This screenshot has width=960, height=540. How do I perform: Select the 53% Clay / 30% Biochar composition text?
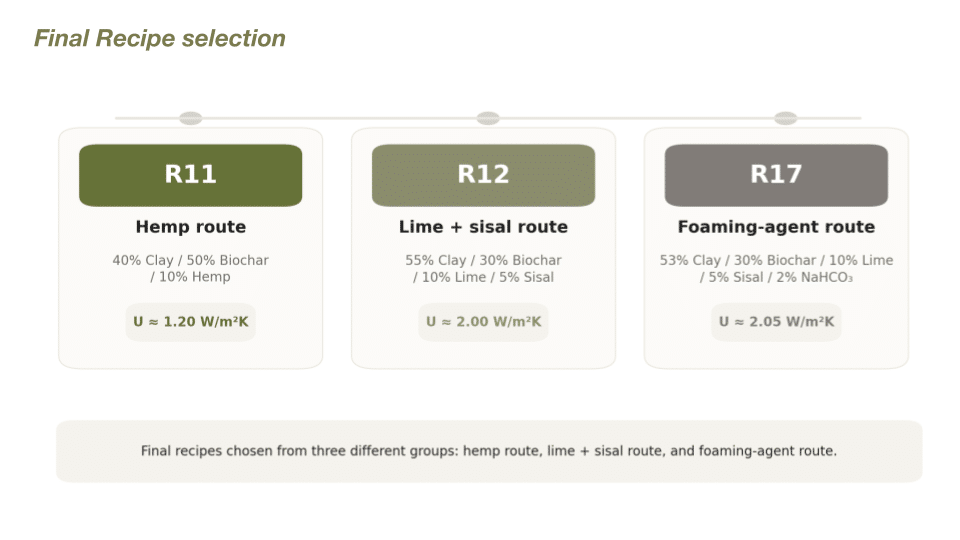pos(776,260)
